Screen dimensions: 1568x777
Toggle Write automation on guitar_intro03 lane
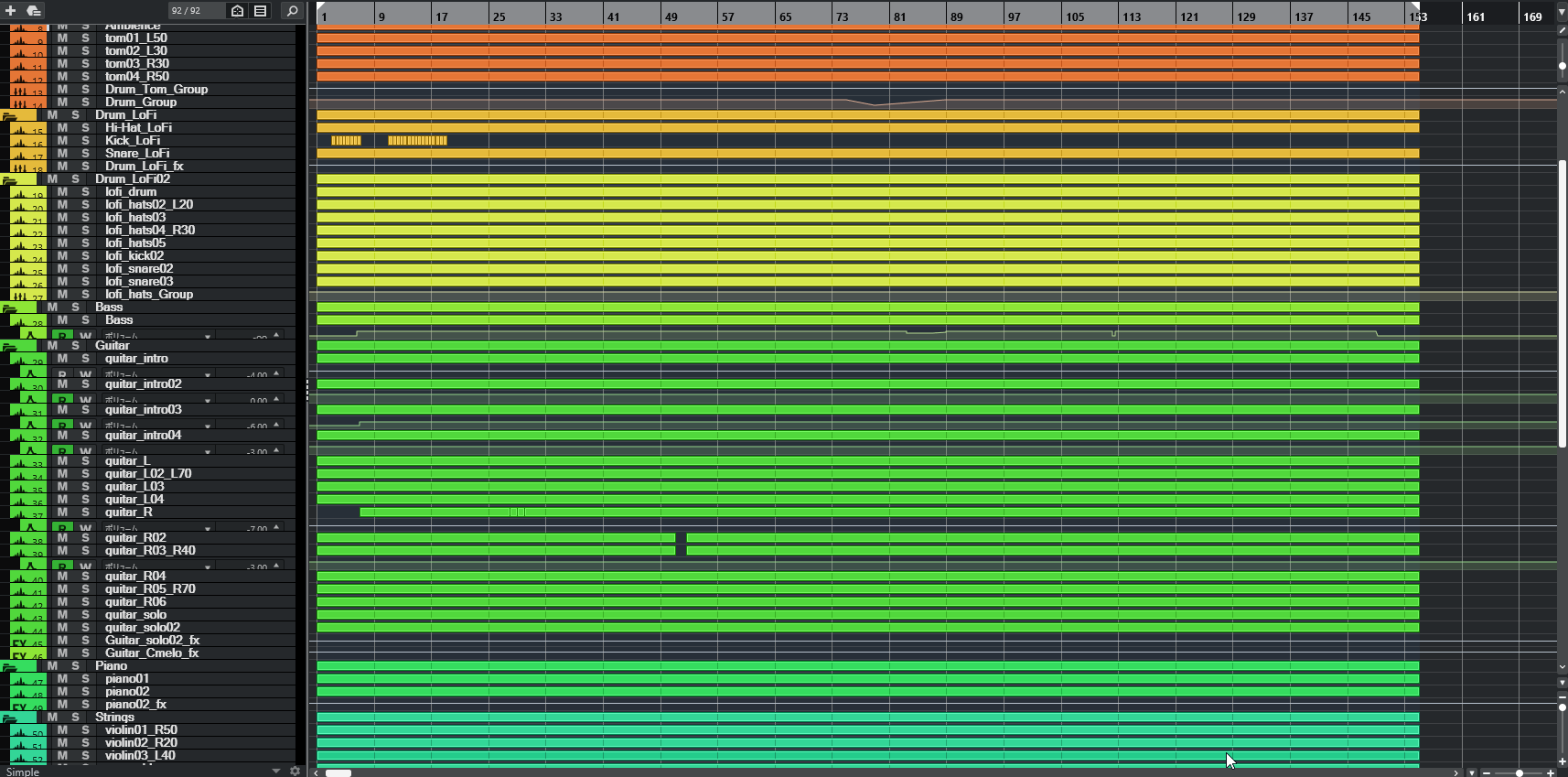tap(85, 425)
